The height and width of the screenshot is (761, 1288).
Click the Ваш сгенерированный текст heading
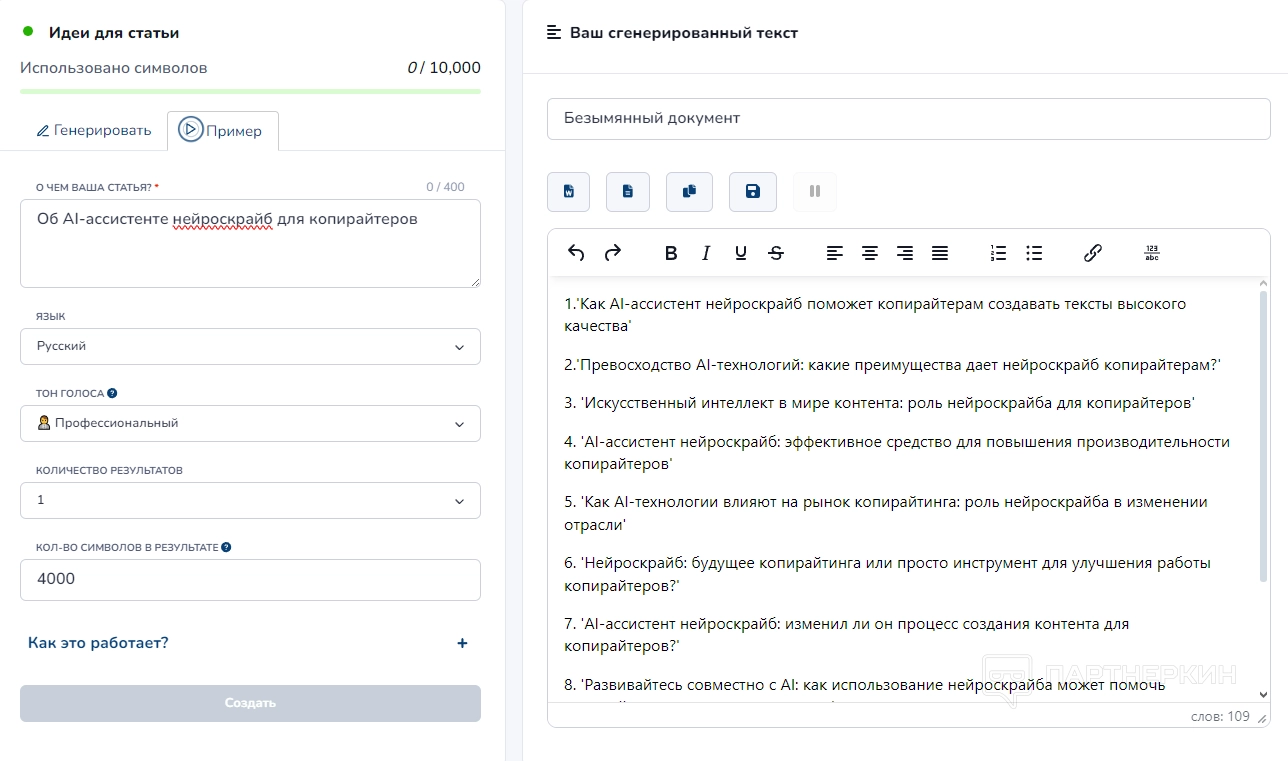click(x=684, y=33)
